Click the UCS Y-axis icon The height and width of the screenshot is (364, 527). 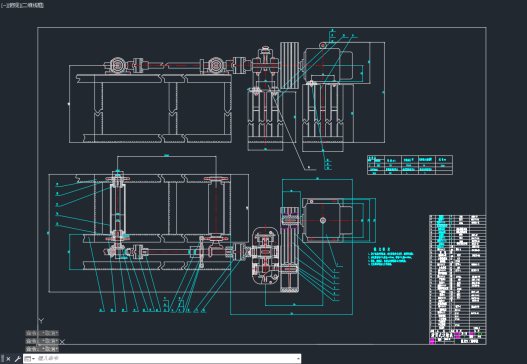pos(41,321)
